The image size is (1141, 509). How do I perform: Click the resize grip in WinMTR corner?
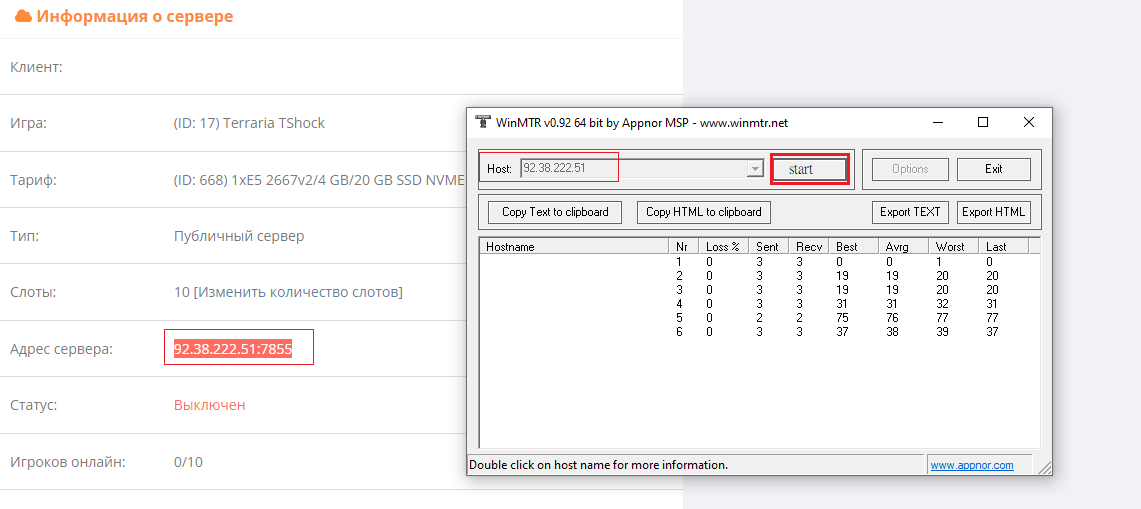(x=1044, y=467)
